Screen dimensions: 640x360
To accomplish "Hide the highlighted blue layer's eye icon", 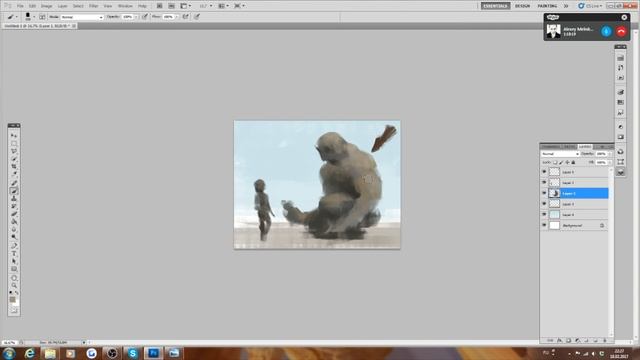I will tap(544, 193).
